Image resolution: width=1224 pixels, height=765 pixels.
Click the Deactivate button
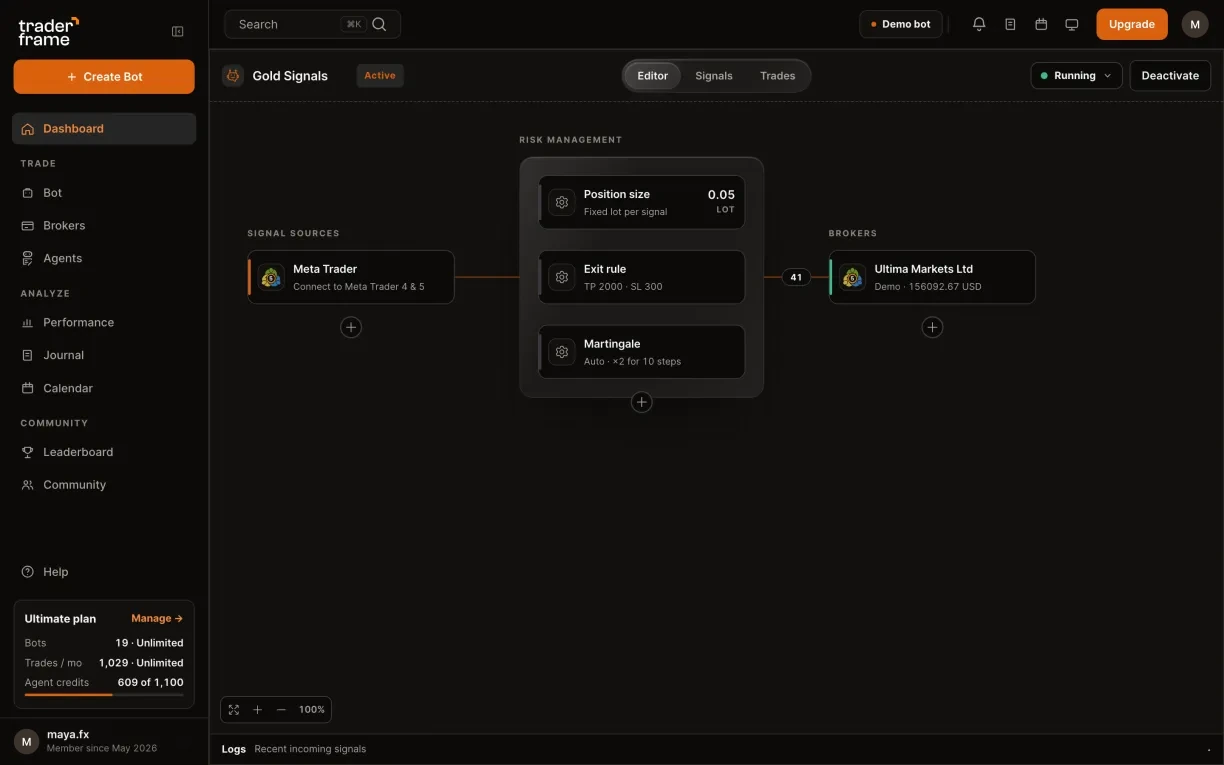(1170, 76)
